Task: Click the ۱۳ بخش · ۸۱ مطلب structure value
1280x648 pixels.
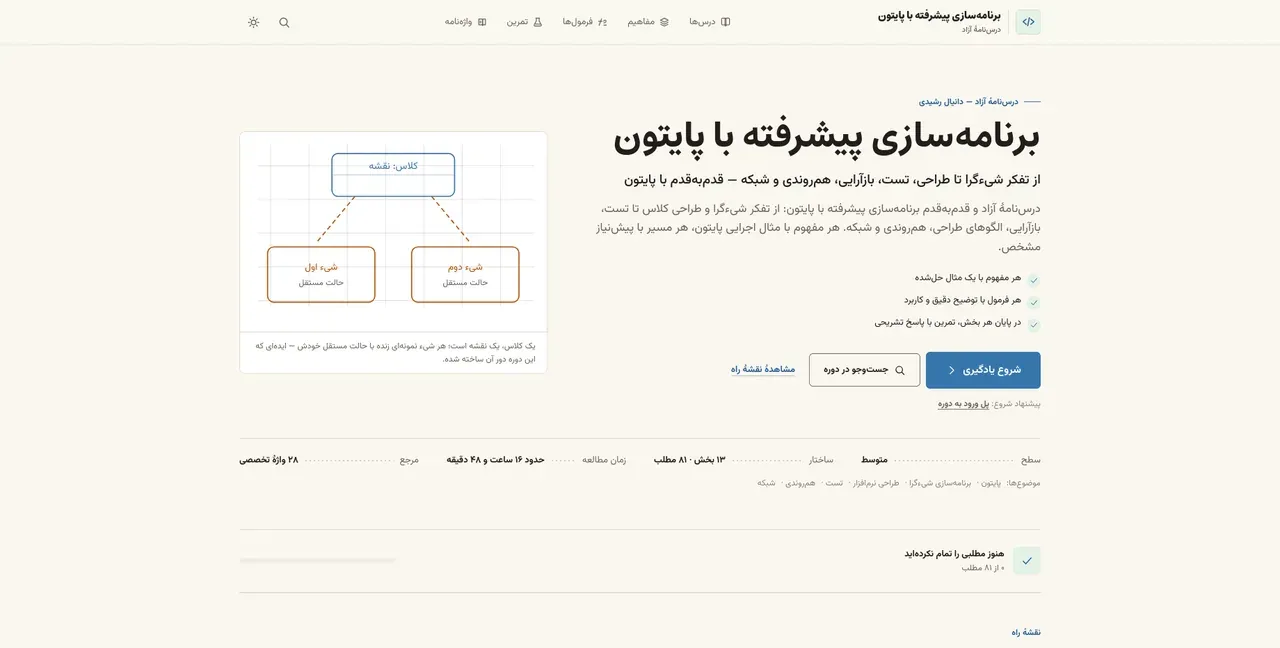Action: coord(689,460)
